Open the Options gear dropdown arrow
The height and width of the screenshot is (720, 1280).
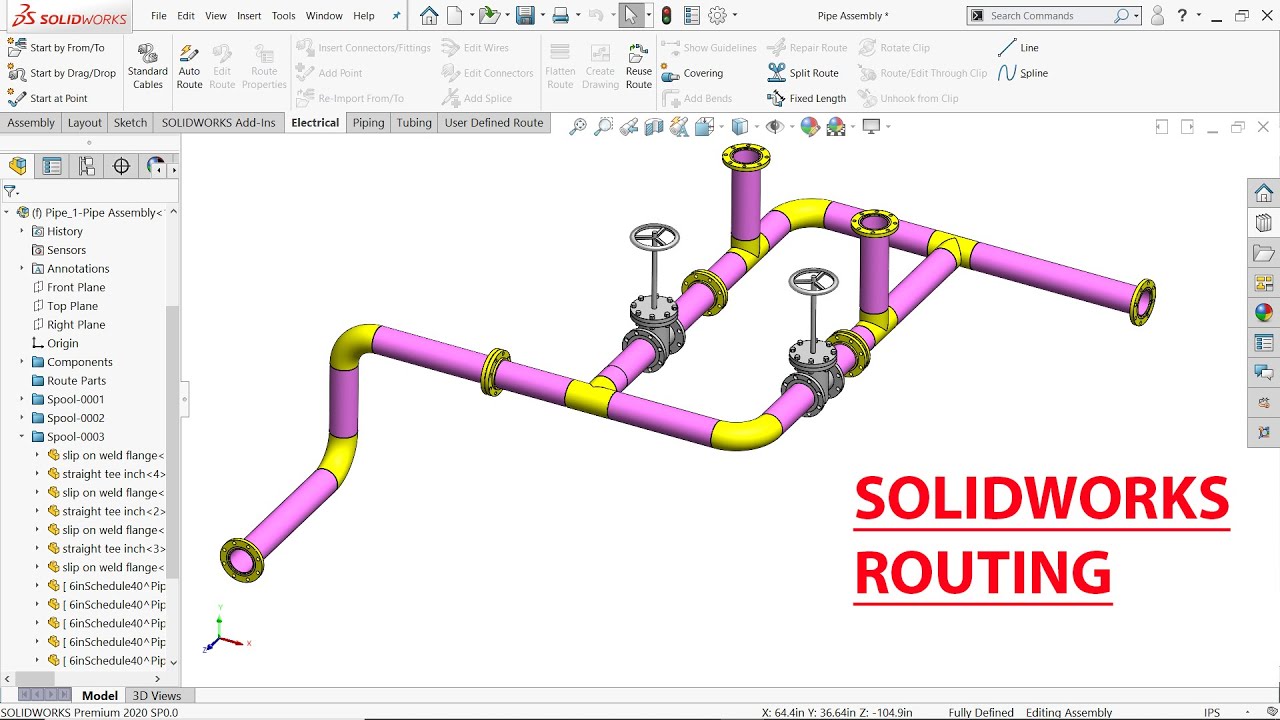point(735,15)
